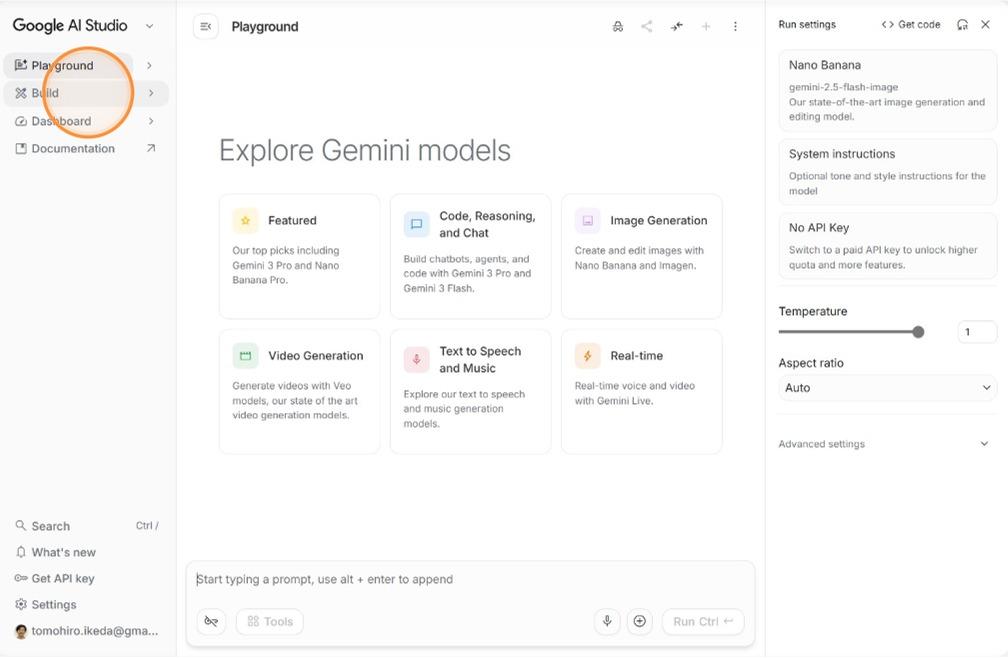Adjust the Temperature slider handle
Viewport: 1008px width, 658px height.
tap(918, 332)
